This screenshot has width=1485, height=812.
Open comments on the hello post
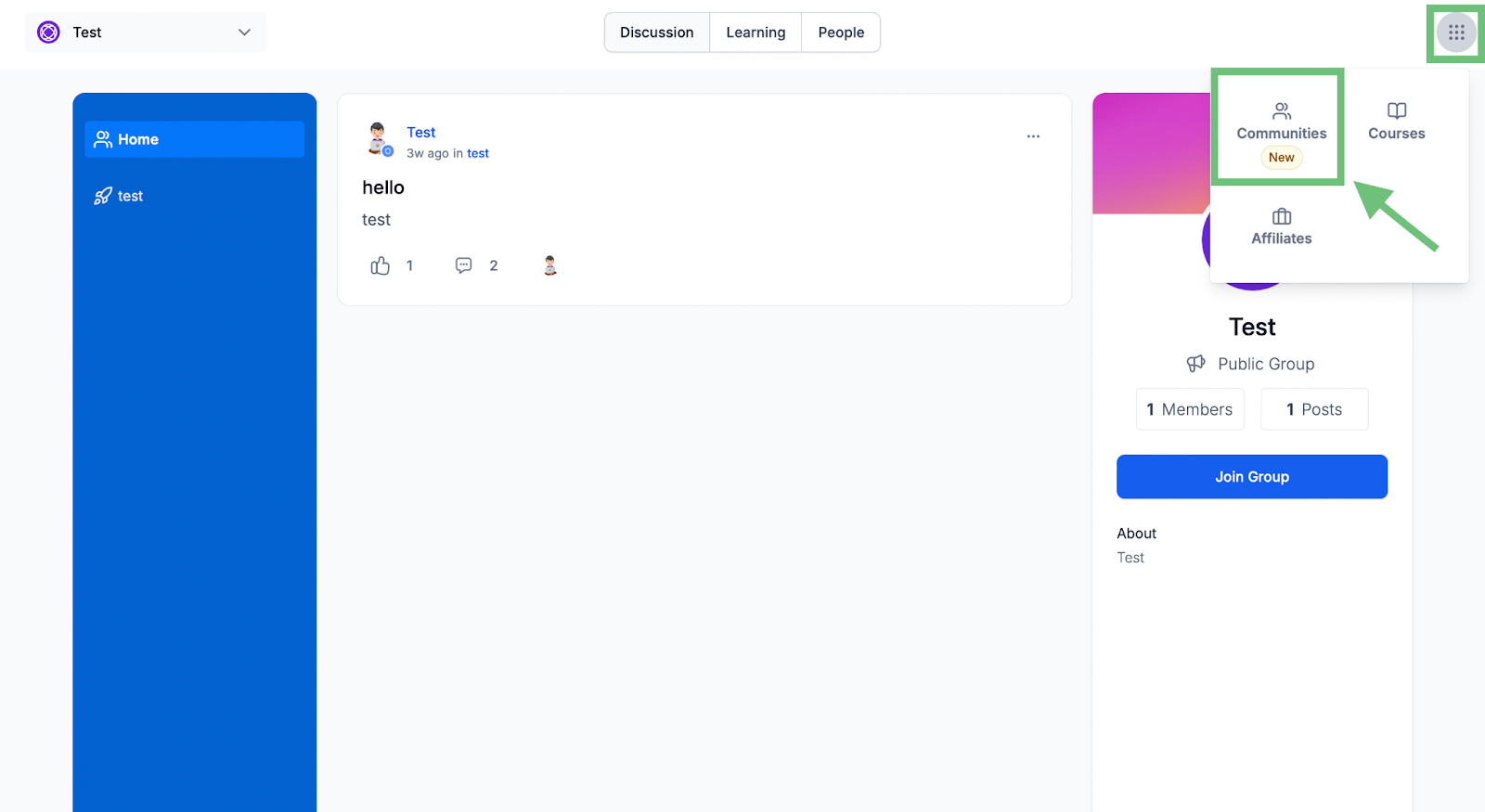click(x=464, y=265)
